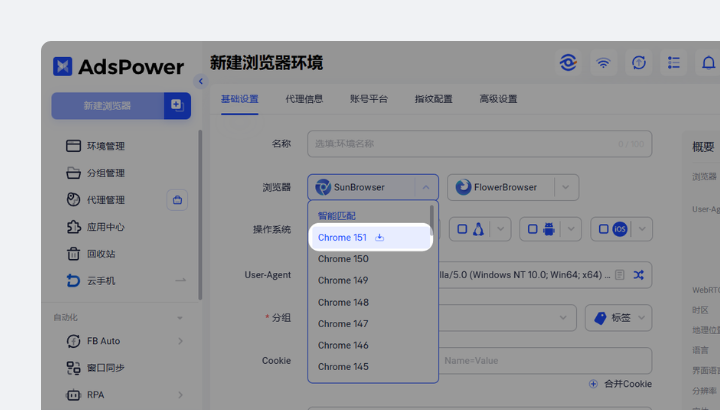This screenshot has width=720, height=410.
Task: Select Chrome 151 from the list
Action: tap(370, 237)
